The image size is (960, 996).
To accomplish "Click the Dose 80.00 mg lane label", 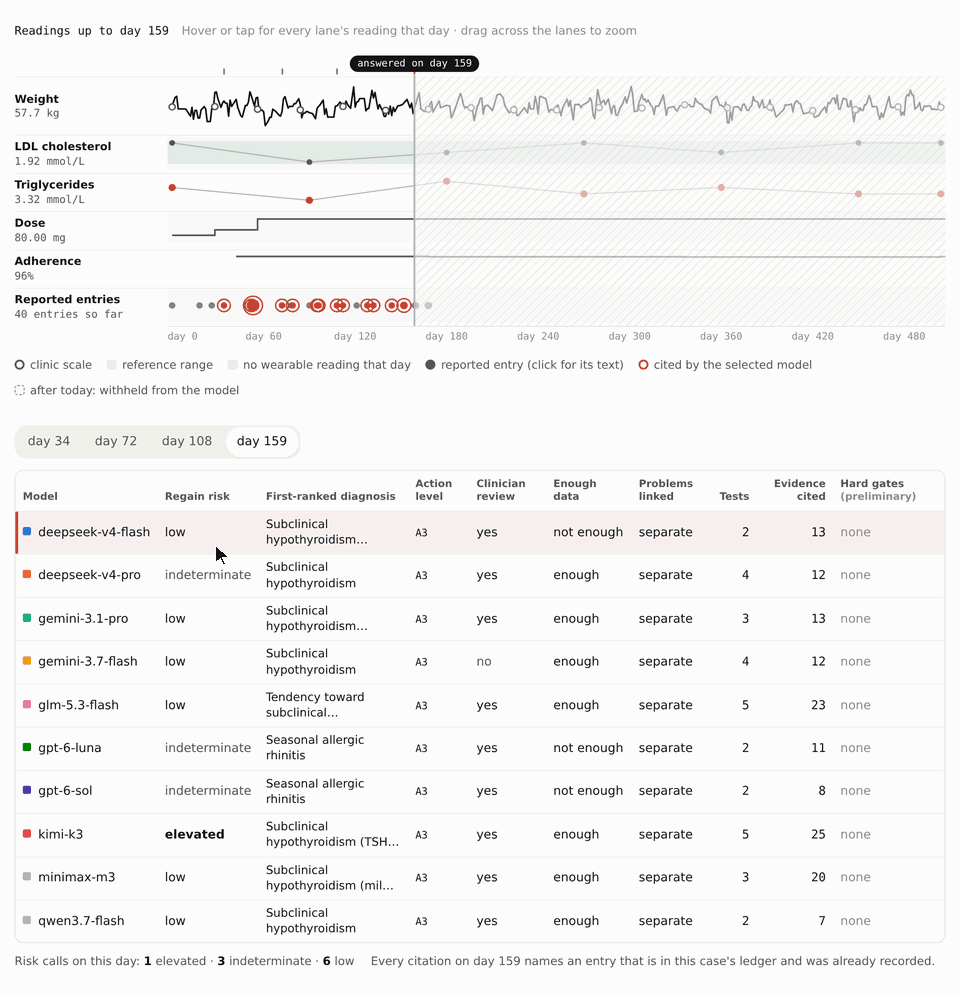I will coord(40,229).
